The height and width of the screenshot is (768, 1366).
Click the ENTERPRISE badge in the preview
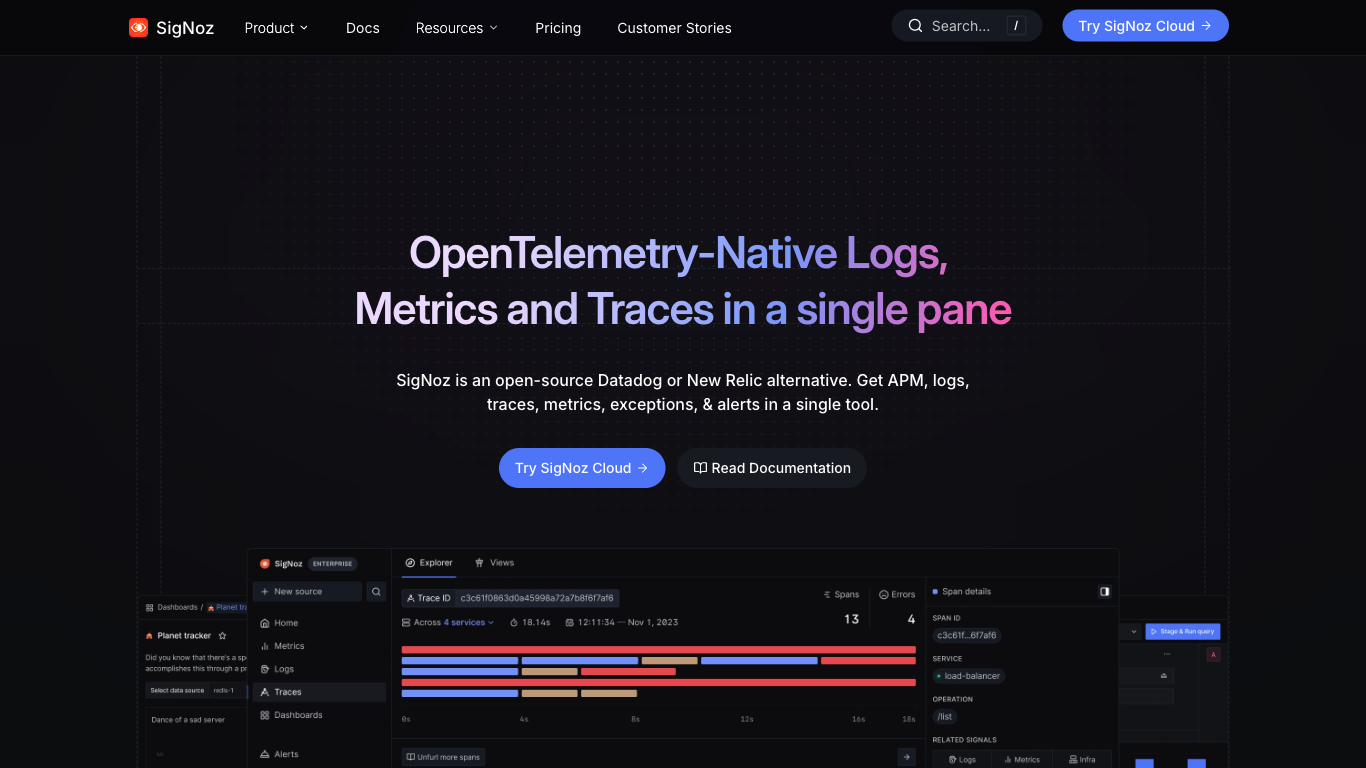[332, 563]
